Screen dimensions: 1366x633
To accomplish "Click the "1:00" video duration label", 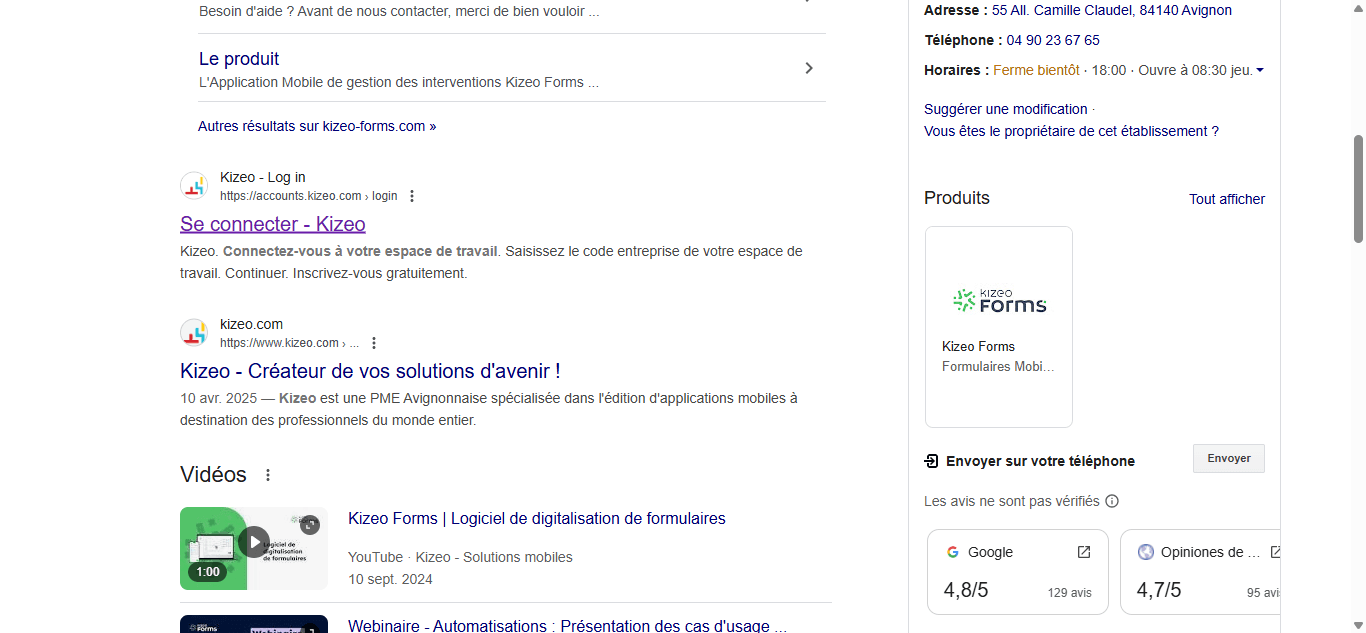I will tap(207, 572).
